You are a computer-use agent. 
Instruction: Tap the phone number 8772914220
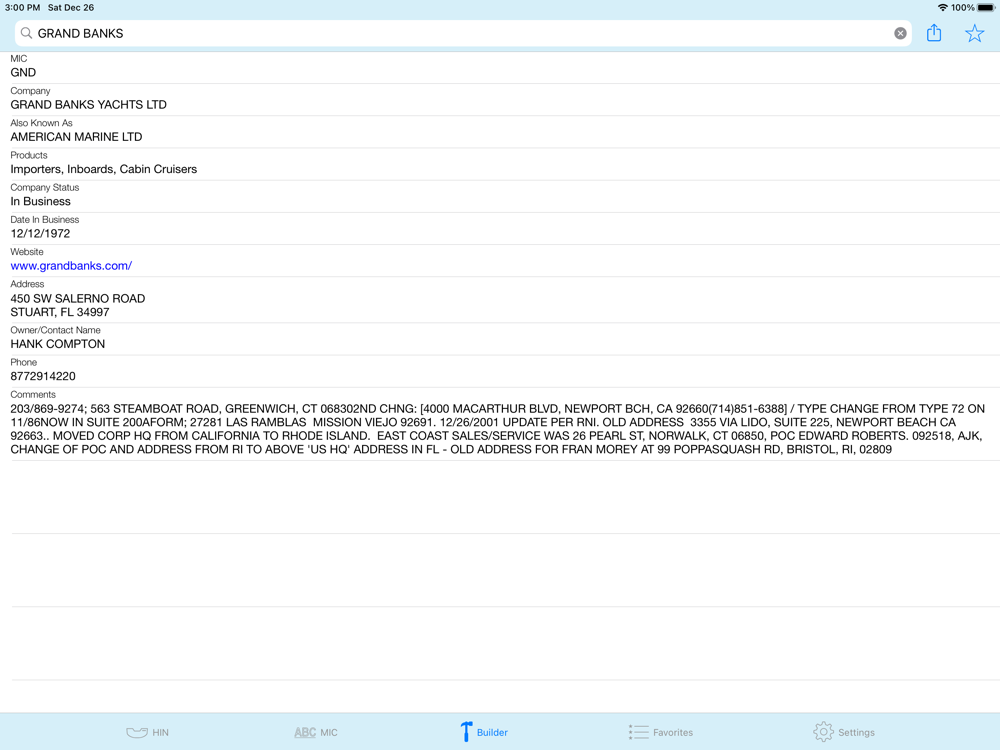click(x=43, y=376)
